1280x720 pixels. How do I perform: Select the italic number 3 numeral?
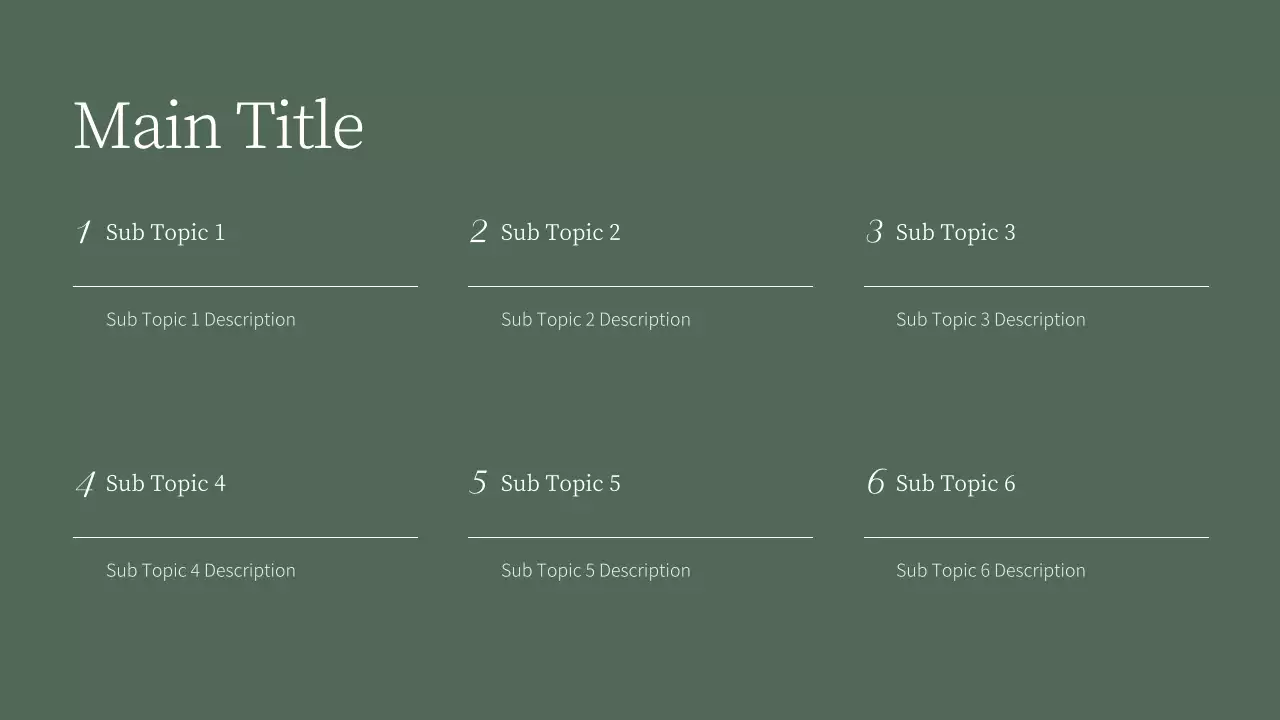pos(874,233)
